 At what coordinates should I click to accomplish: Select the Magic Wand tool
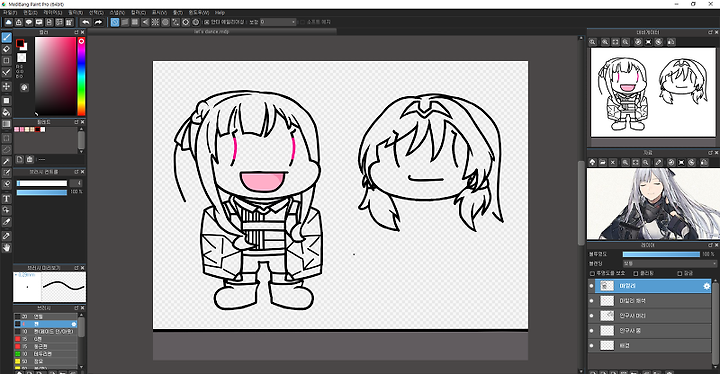[6, 161]
